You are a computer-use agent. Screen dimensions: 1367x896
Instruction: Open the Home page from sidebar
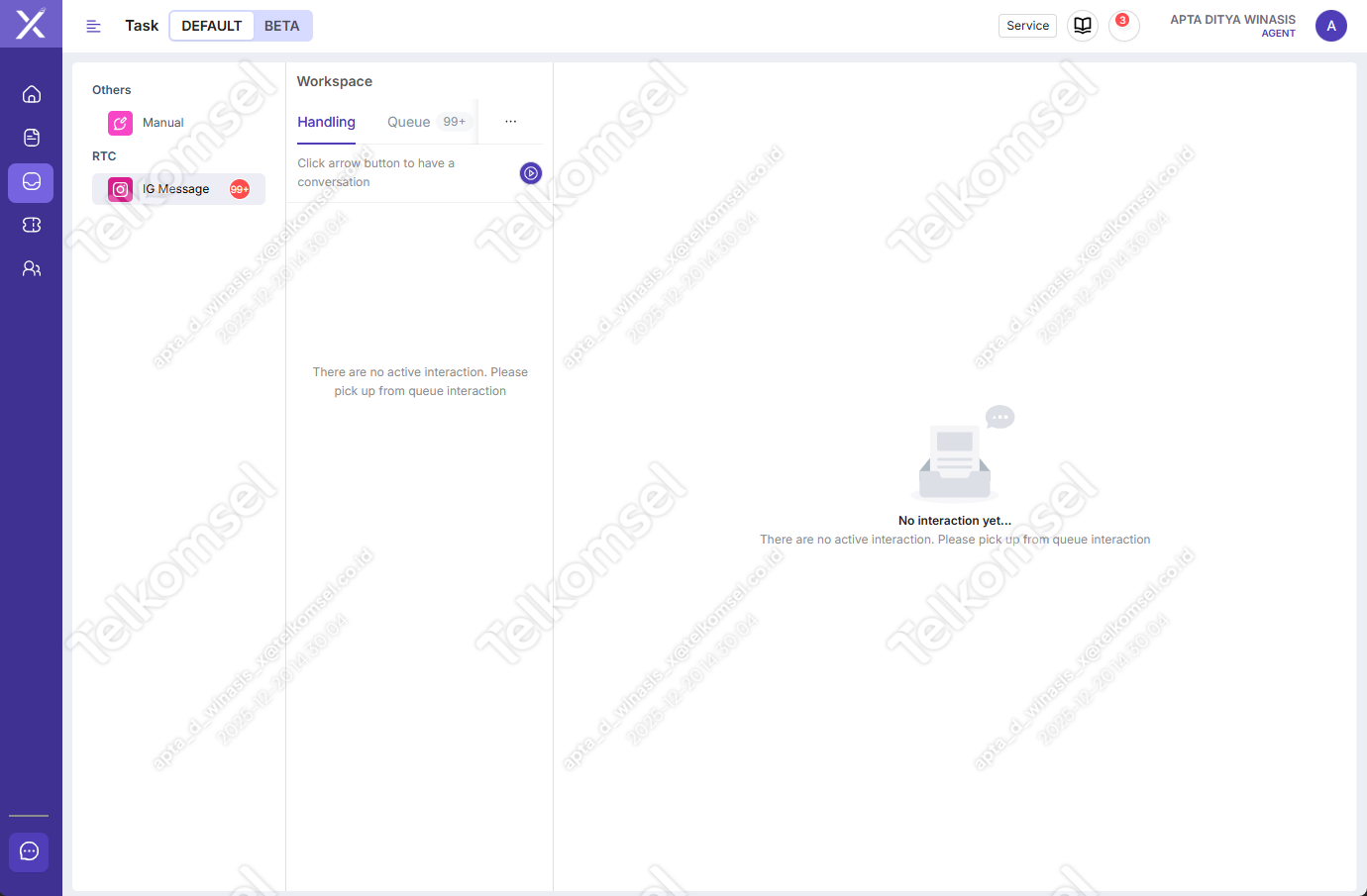pyautogui.click(x=32, y=94)
